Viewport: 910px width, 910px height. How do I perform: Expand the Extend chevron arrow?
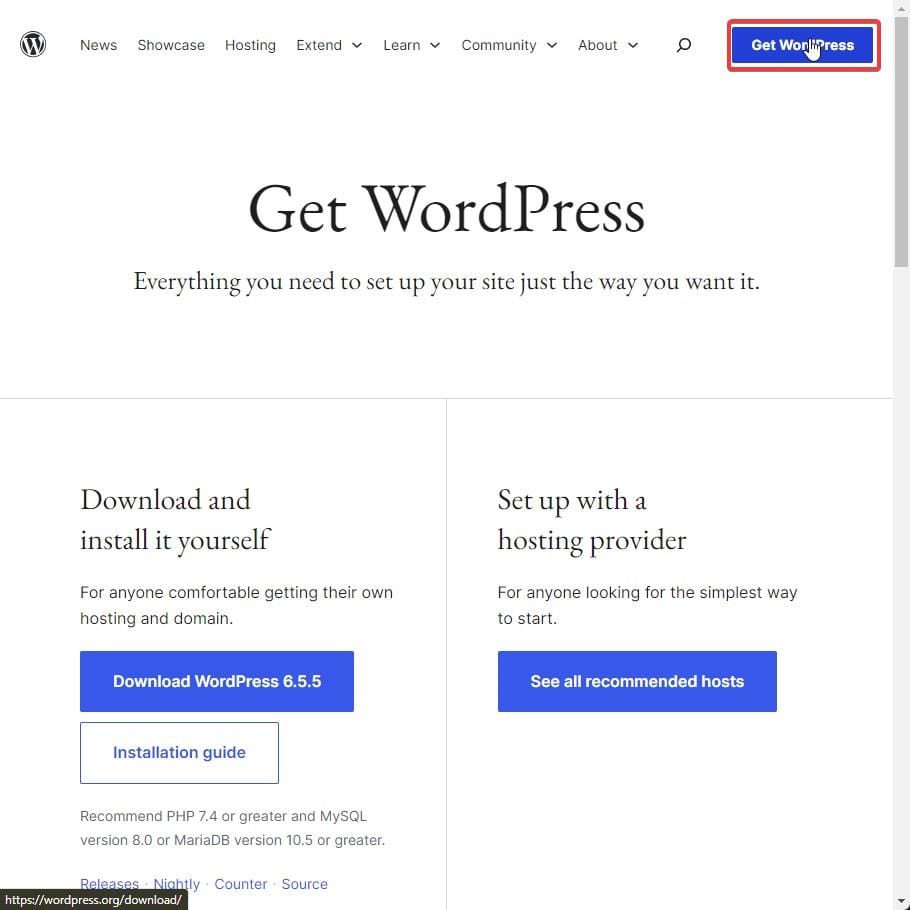click(357, 45)
